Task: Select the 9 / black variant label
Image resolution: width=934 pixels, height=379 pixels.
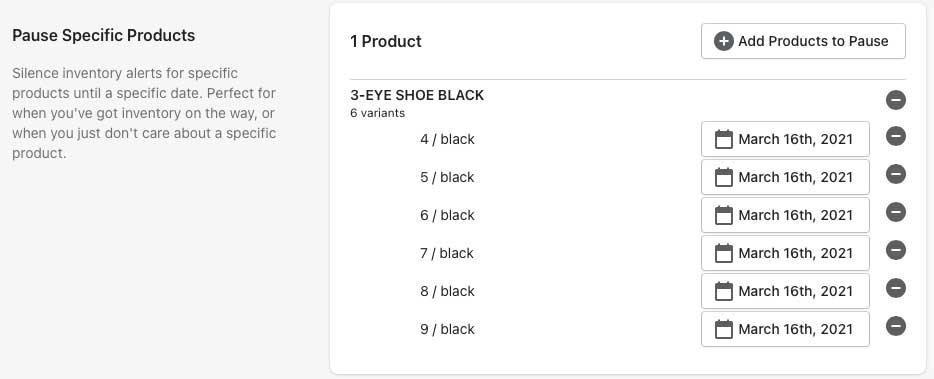Action: click(447, 329)
